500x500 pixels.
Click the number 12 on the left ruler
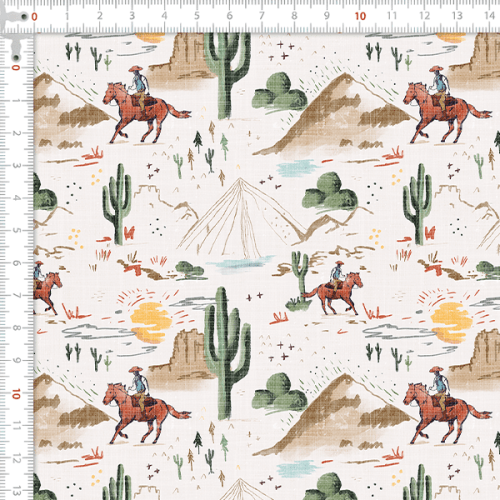coord(16,458)
